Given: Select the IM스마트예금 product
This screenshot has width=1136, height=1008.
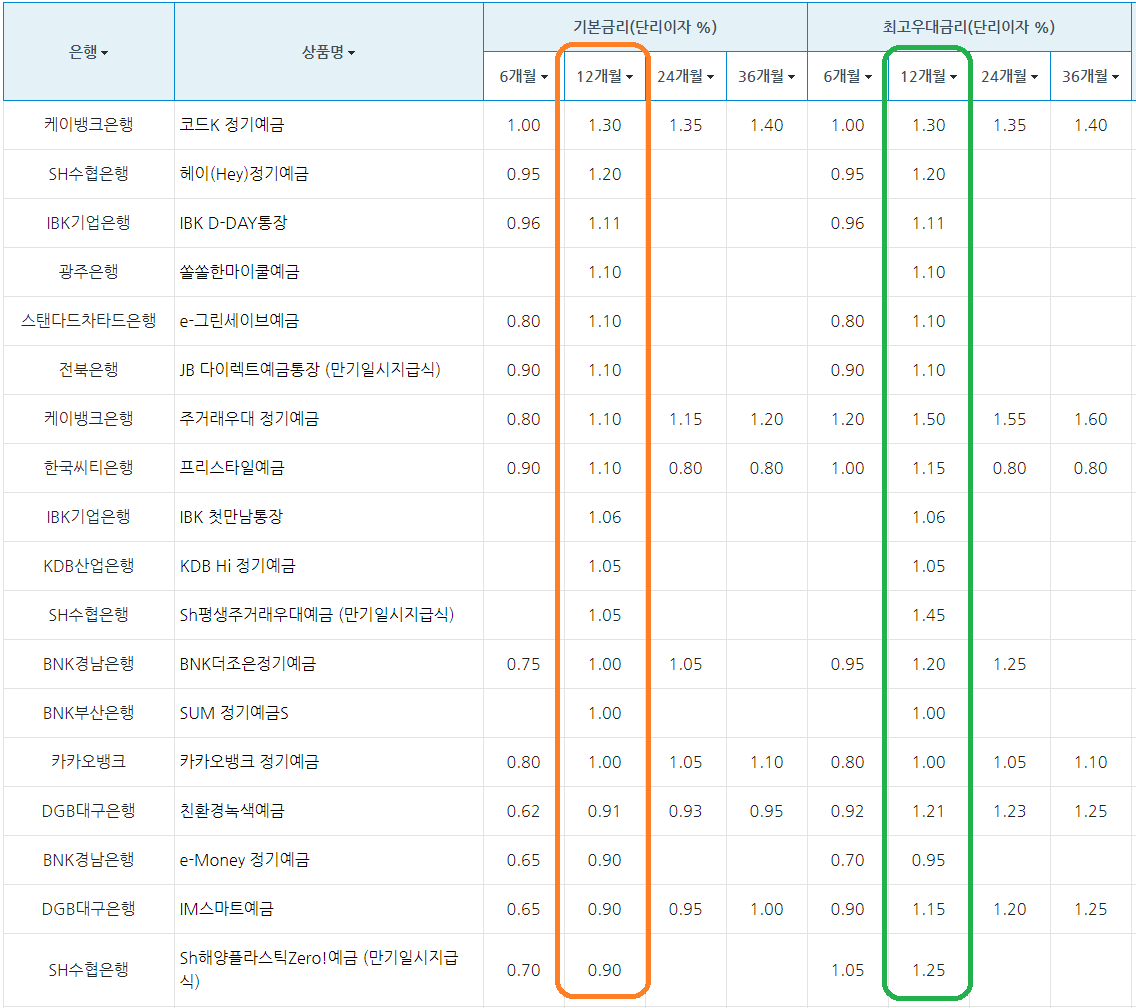Looking at the screenshot, I should click(227, 909).
